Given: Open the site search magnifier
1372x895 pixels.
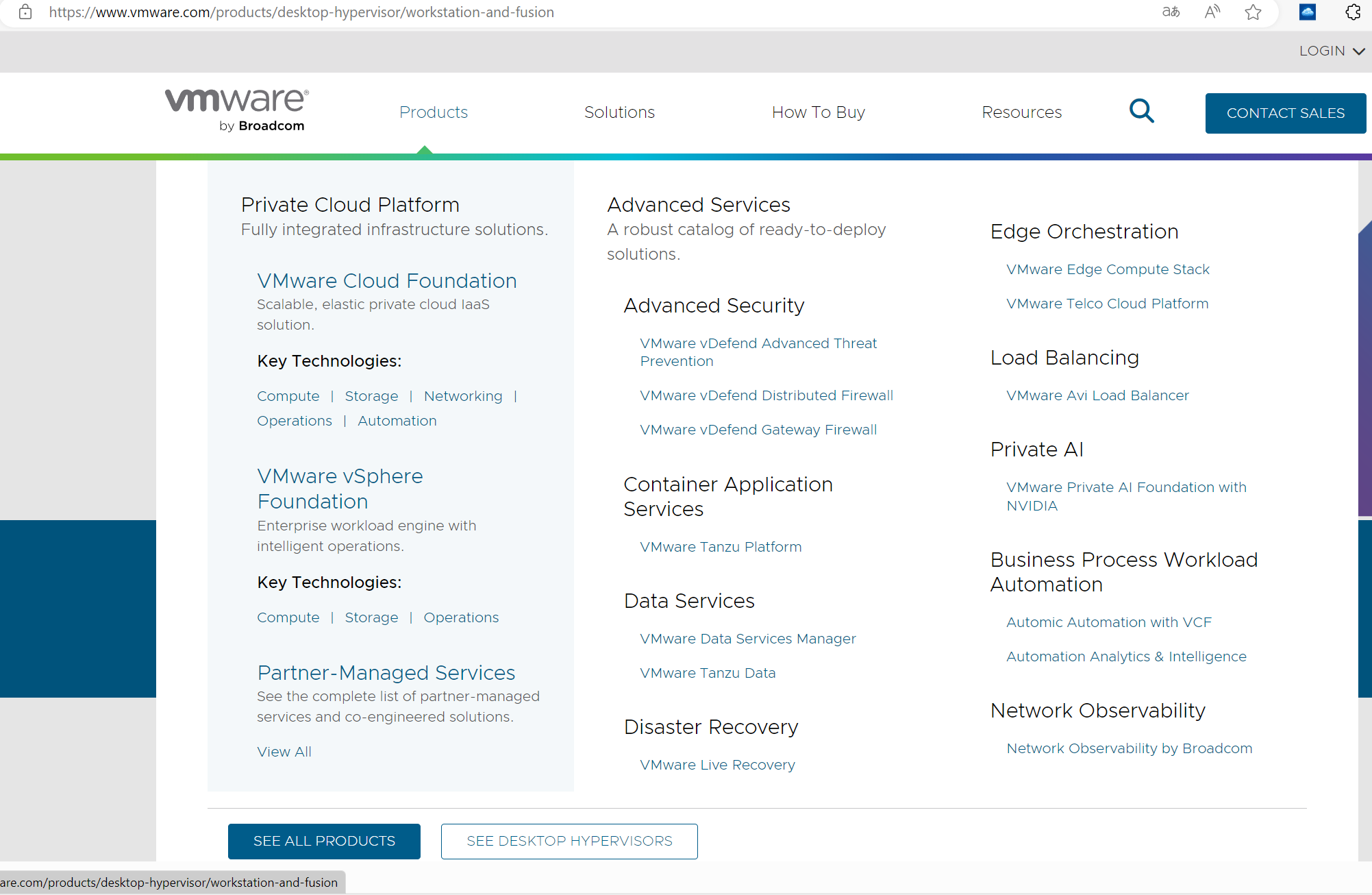Looking at the screenshot, I should point(1142,111).
